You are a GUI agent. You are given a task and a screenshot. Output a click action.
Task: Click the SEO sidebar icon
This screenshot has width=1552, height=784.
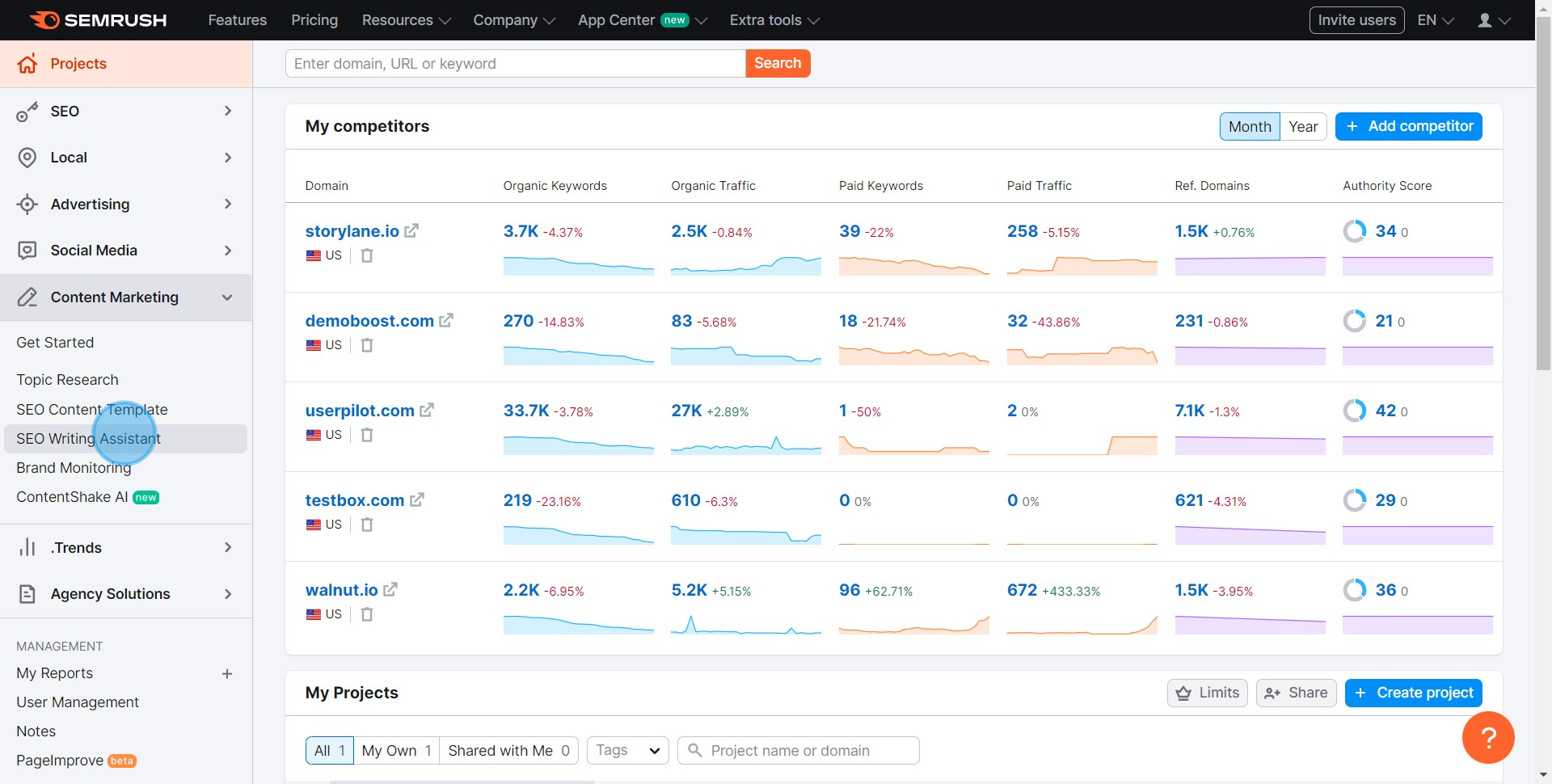click(x=27, y=112)
